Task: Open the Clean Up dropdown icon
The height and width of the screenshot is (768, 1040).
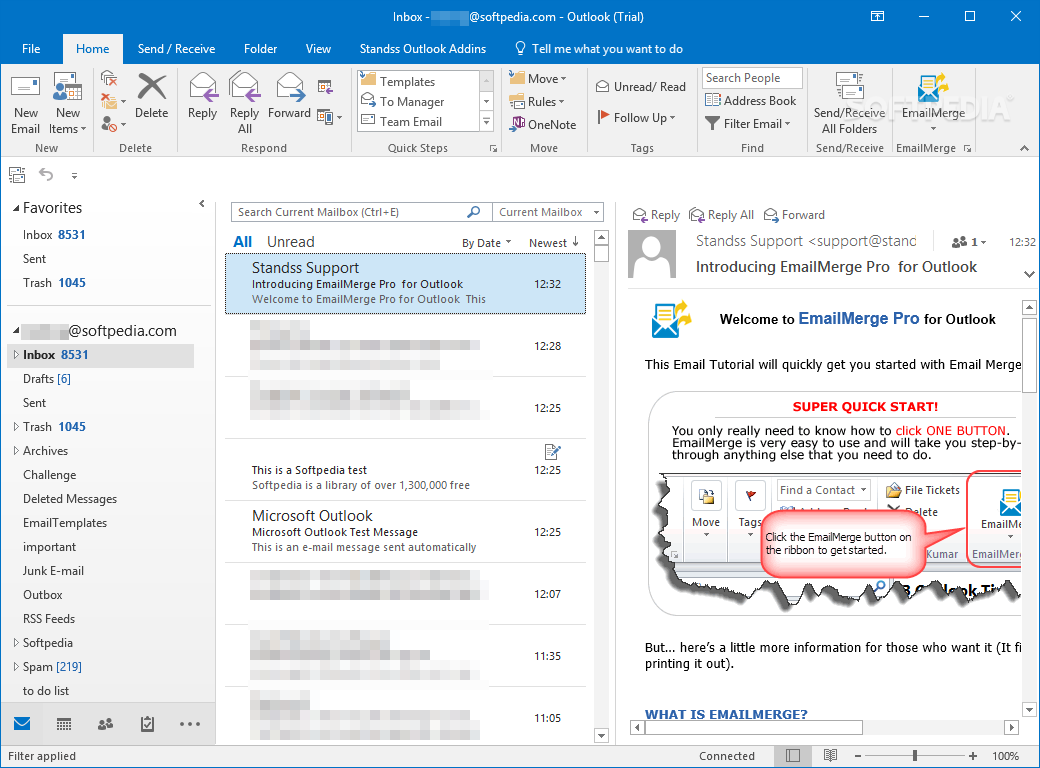Action: pyautogui.click(x=112, y=101)
